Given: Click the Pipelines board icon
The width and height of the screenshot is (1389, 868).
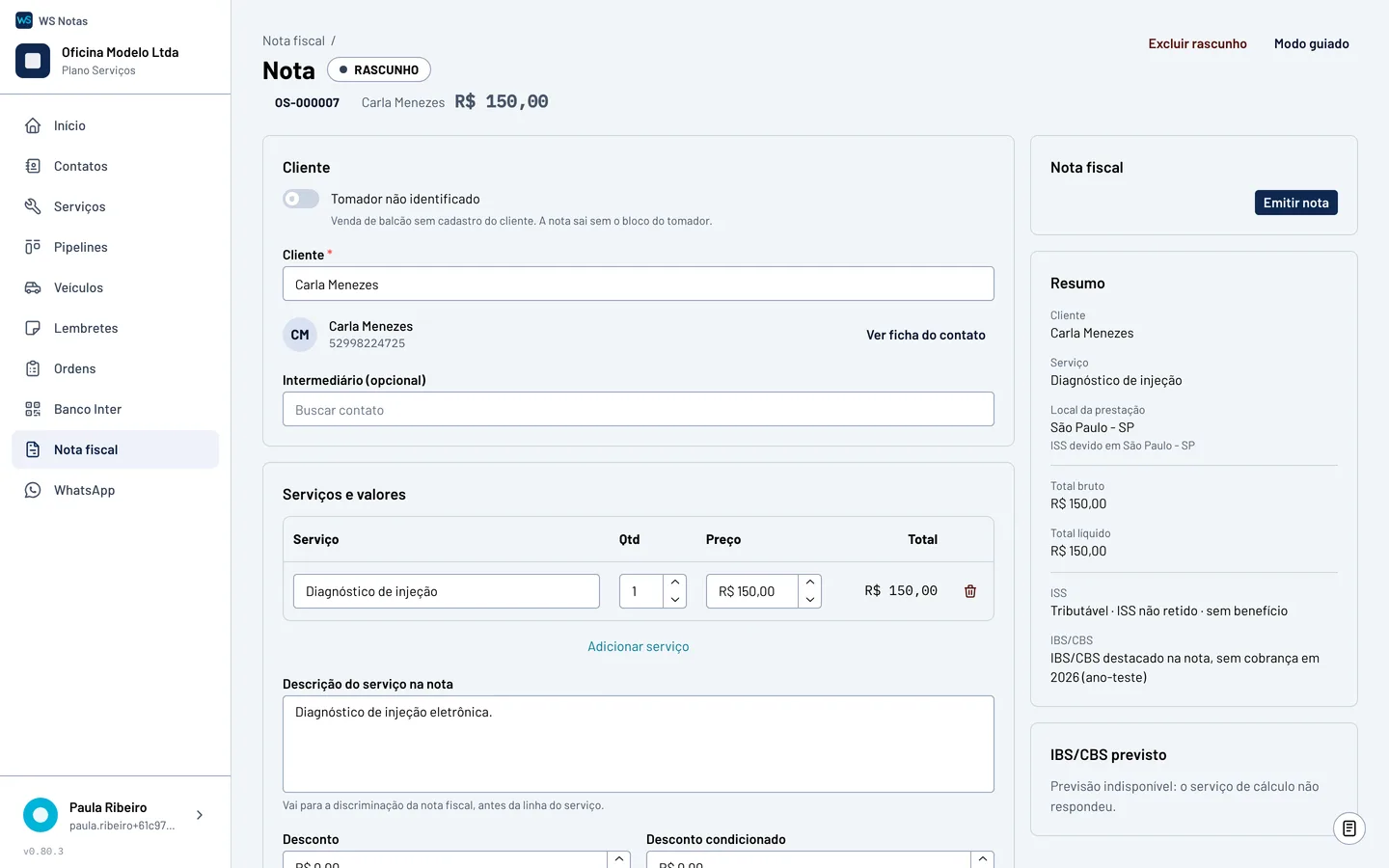Looking at the screenshot, I should [x=33, y=247].
